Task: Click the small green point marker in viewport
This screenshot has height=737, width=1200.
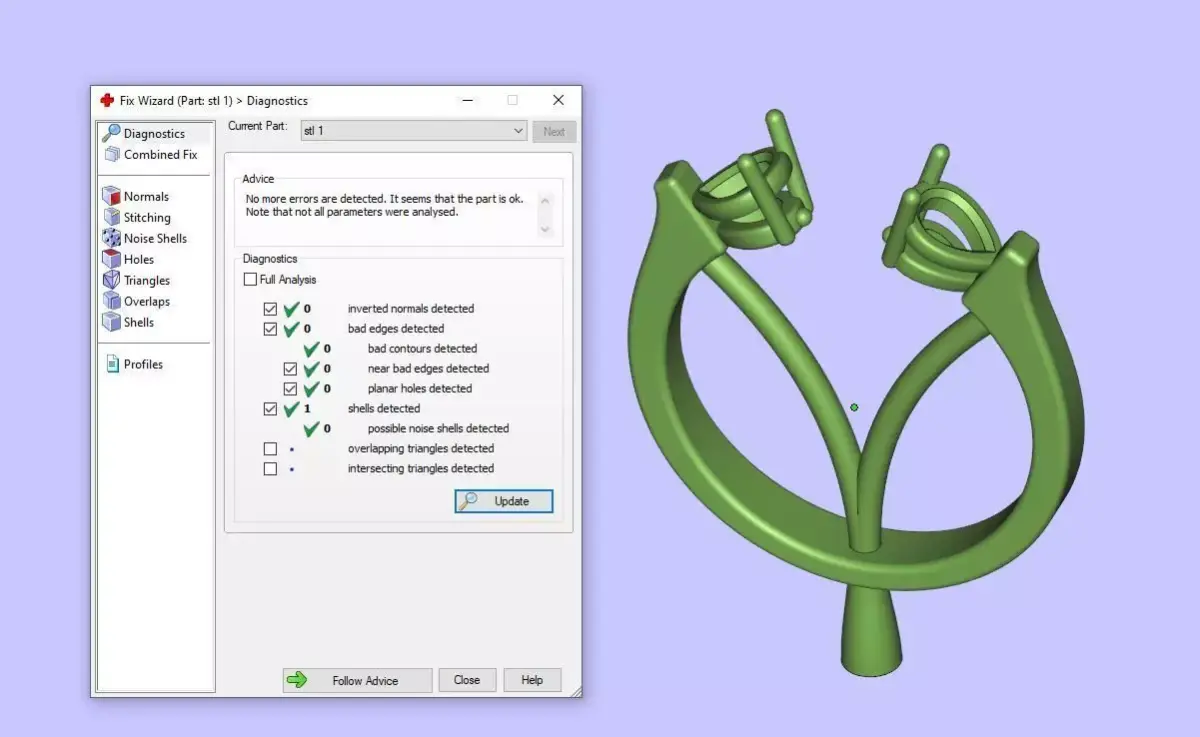Action: [x=854, y=407]
